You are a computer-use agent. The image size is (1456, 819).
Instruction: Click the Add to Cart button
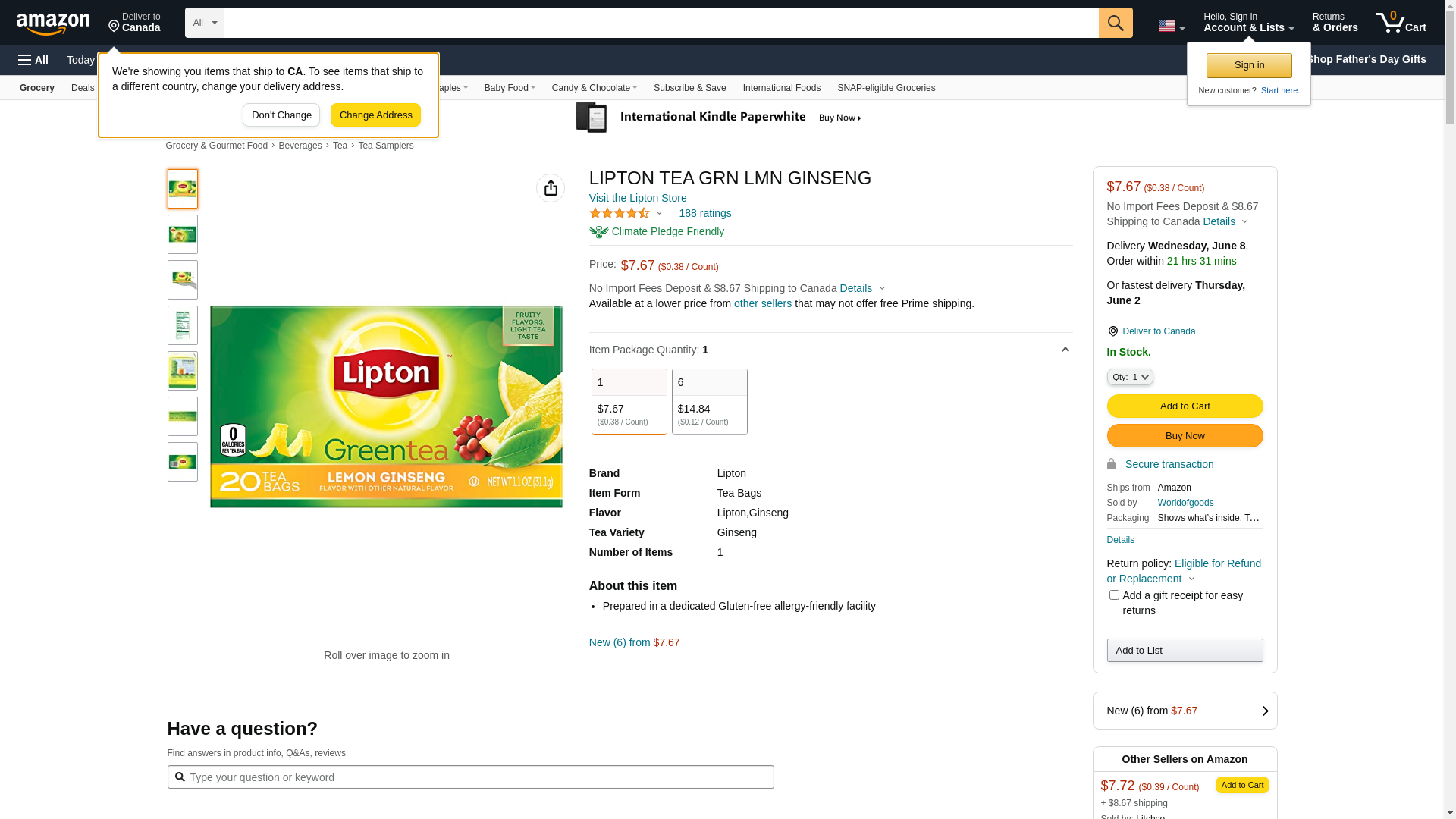[x=1185, y=406]
